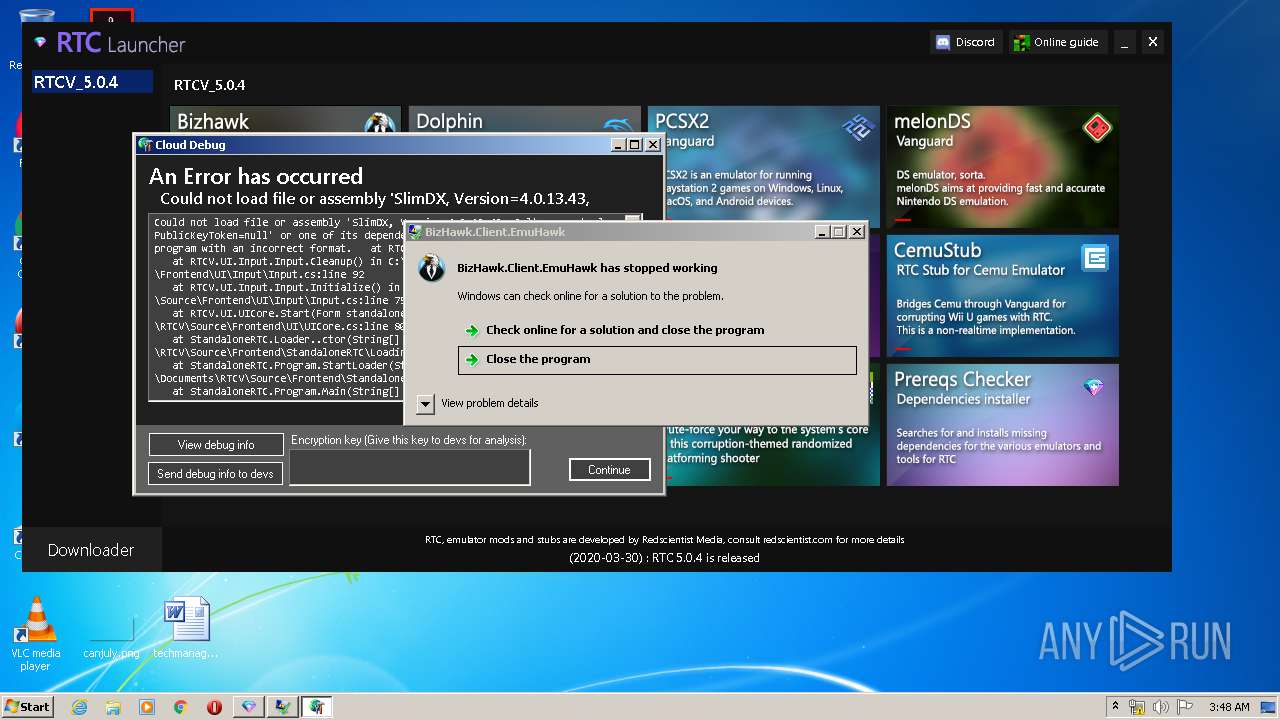Click View debug info button

(216, 445)
